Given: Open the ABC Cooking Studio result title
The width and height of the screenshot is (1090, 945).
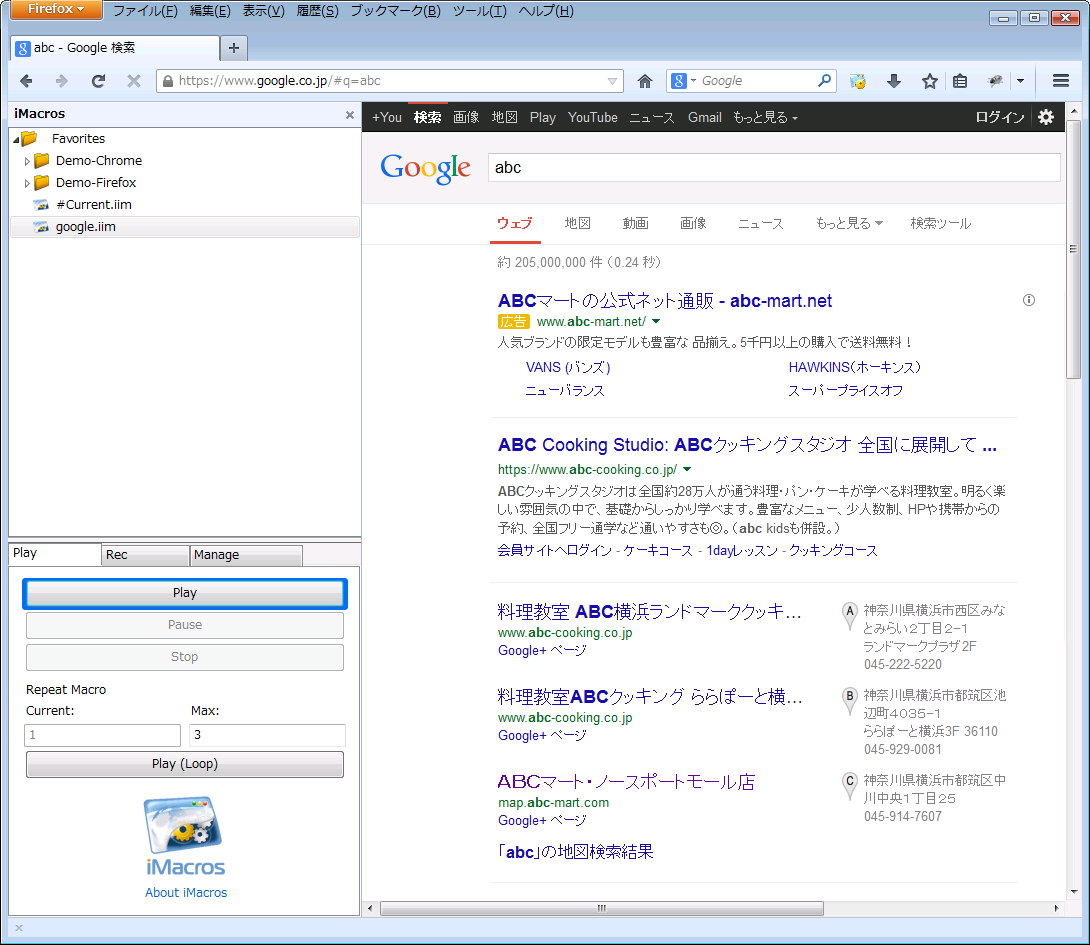Looking at the screenshot, I should point(748,444).
